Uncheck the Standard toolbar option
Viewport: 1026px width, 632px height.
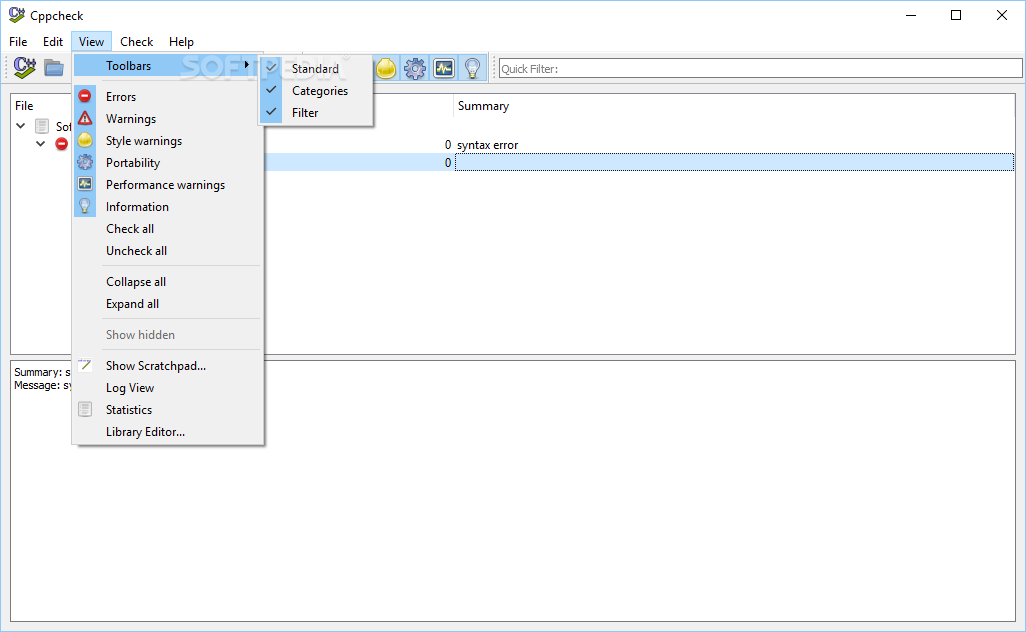pyautogui.click(x=317, y=69)
